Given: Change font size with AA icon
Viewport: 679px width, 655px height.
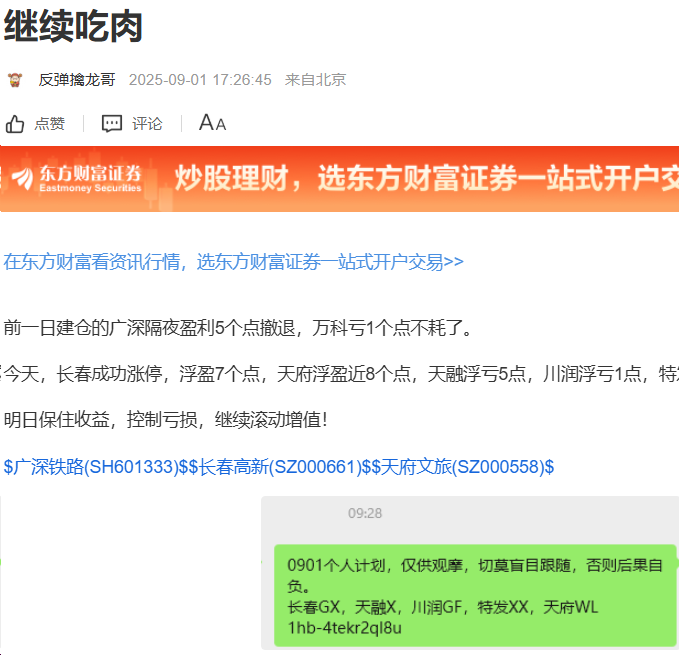Looking at the screenshot, I should pos(212,123).
